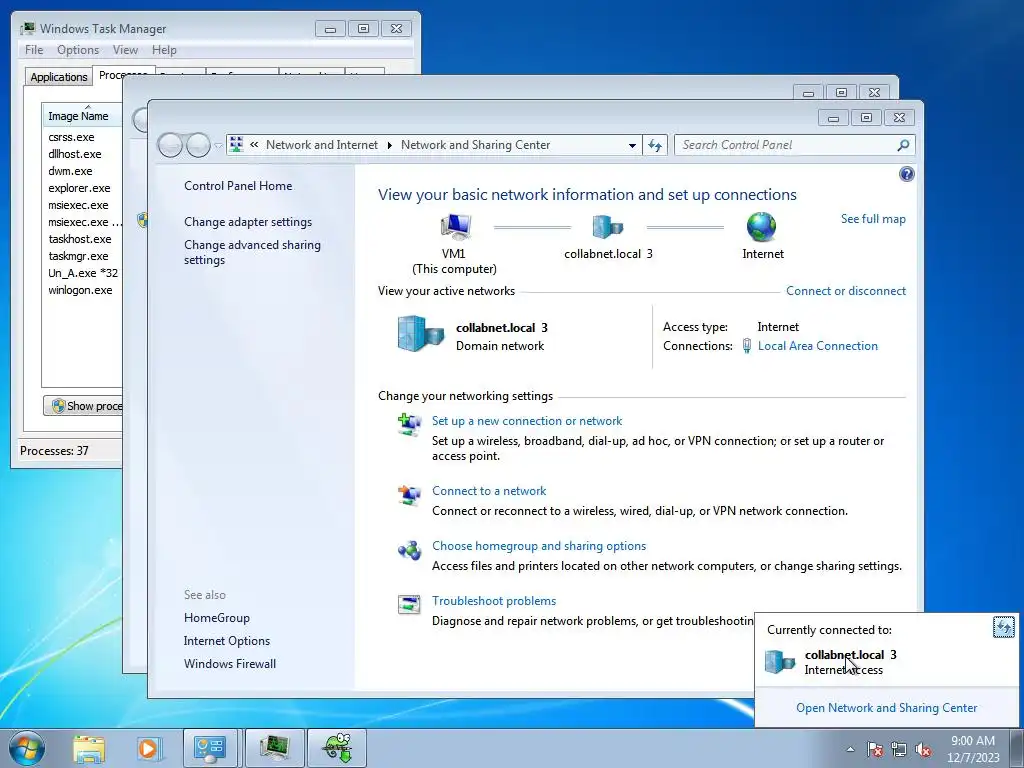Open the Network and Internet breadcrumb
This screenshot has height=768, width=1024.
321,145
